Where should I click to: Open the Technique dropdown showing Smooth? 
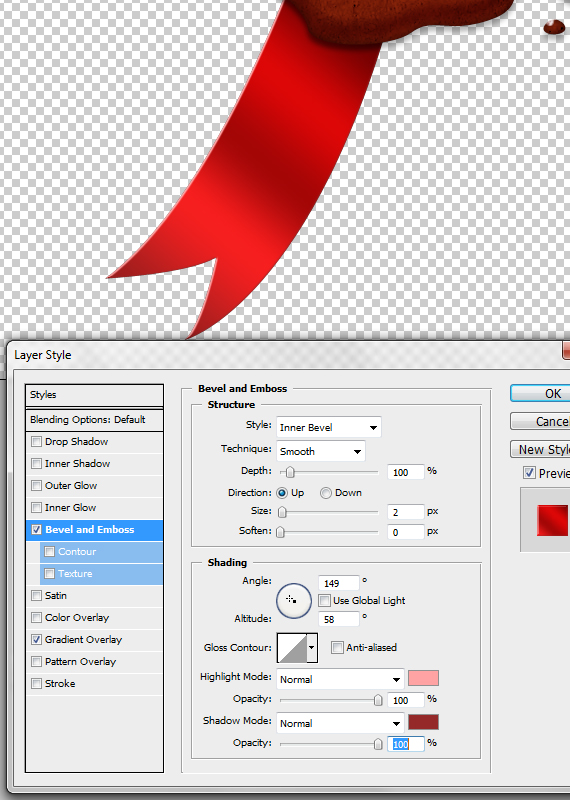pos(321,452)
